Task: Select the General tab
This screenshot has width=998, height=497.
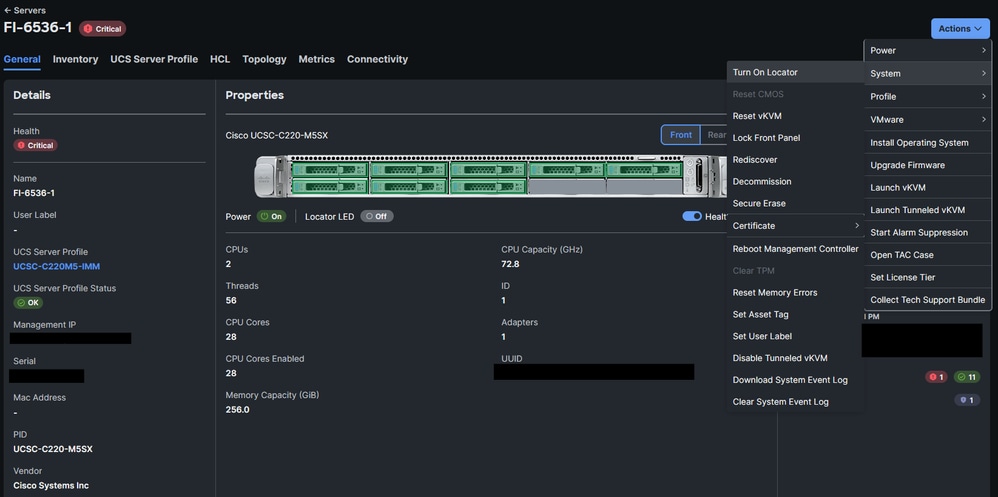Action: coord(22,59)
